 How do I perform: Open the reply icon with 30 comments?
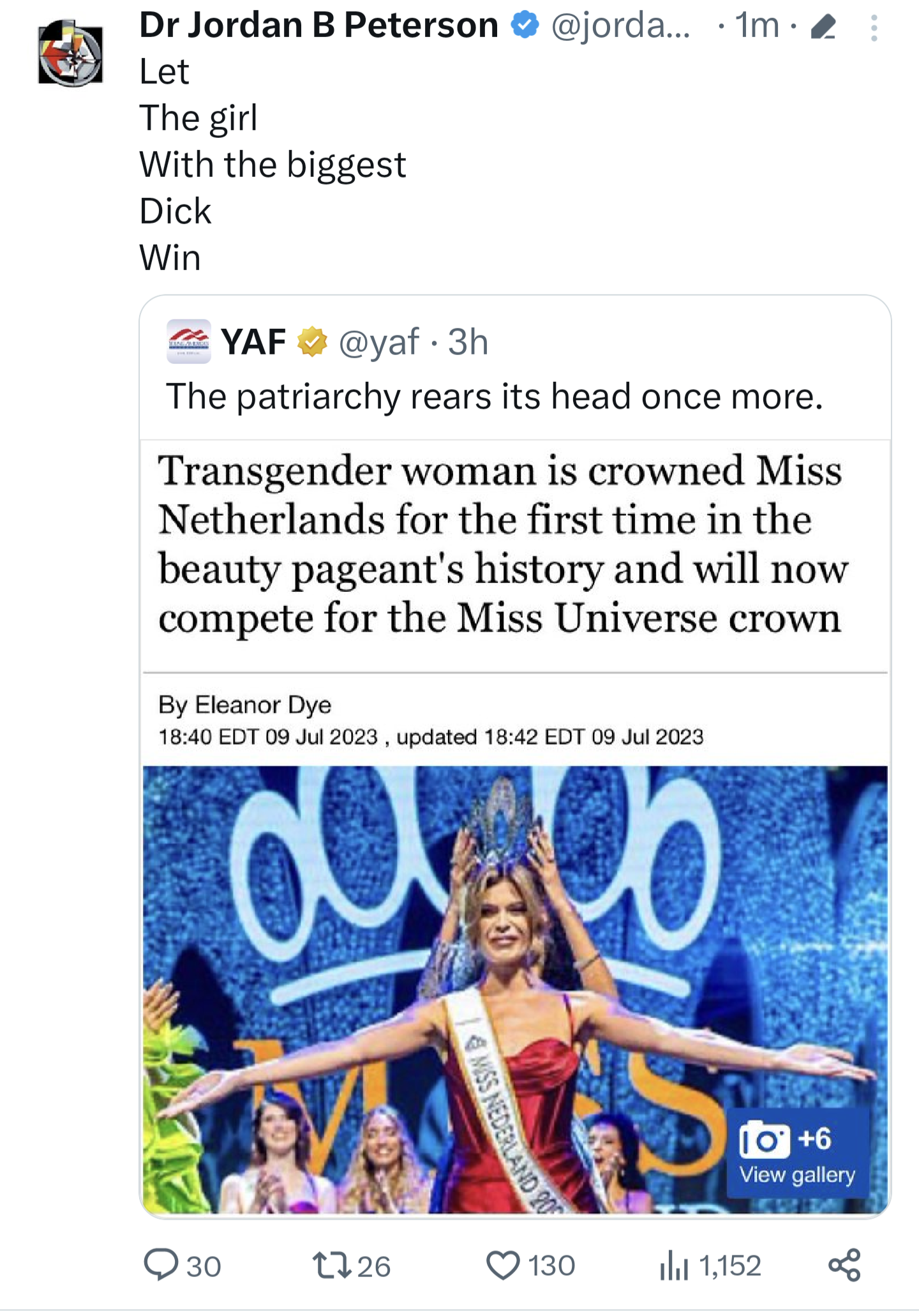(161, 1265)
